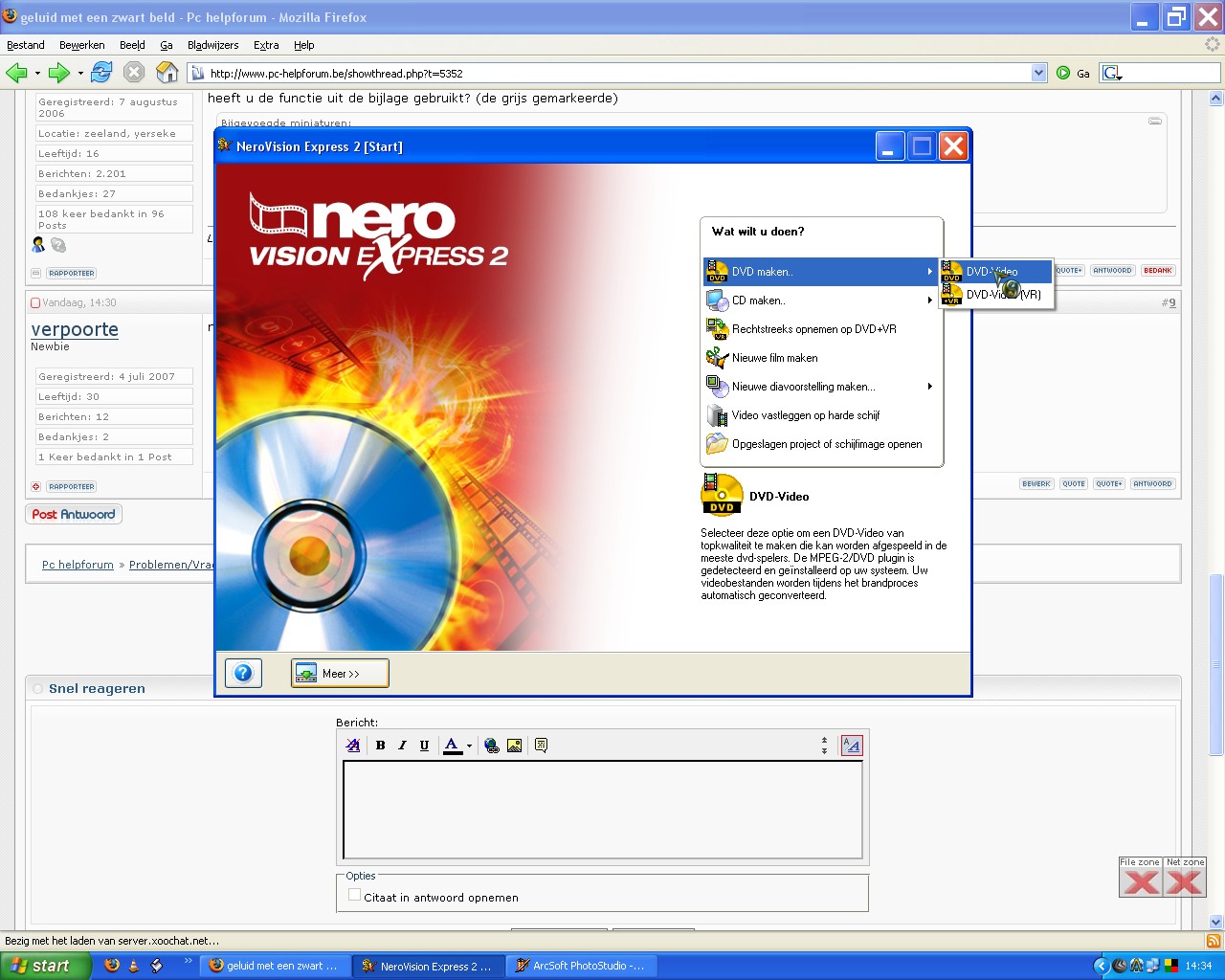Open the back history dropdown arrow
This screenshot has height=980, width=1225.
[37, 73]
